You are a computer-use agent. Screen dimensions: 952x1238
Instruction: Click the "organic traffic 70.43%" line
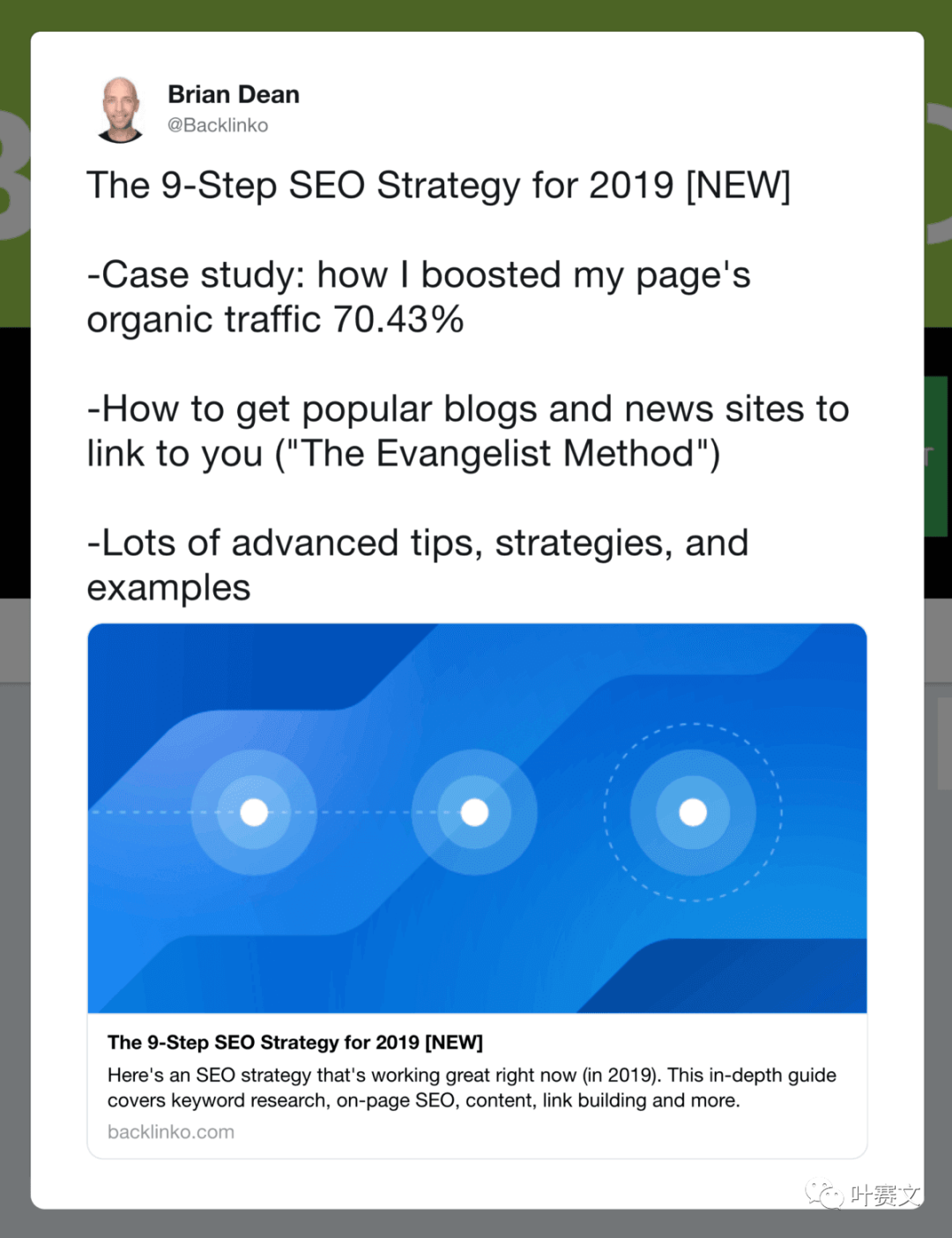pos(275,319)
